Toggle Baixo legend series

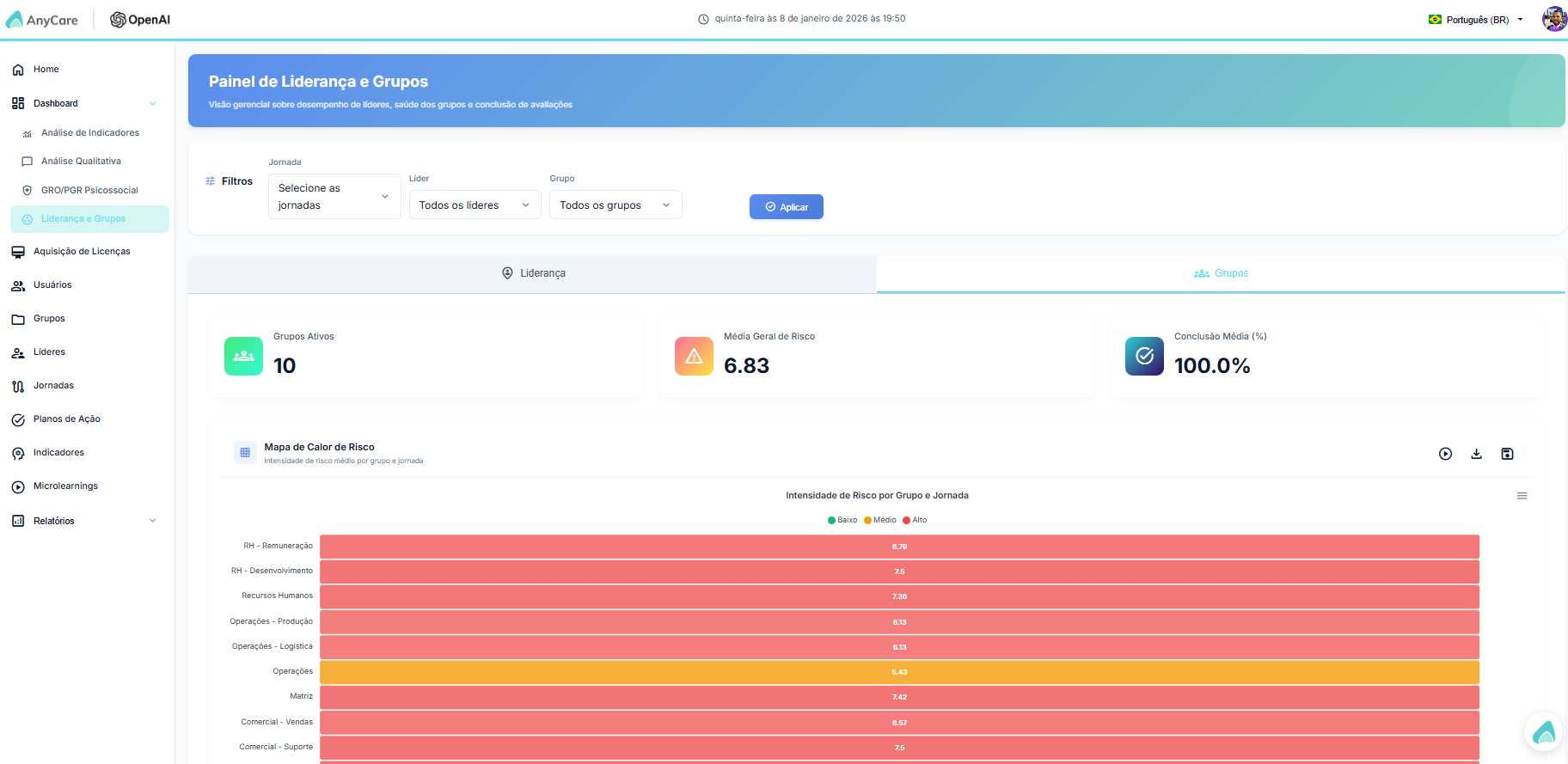click(x=842, y=520)
